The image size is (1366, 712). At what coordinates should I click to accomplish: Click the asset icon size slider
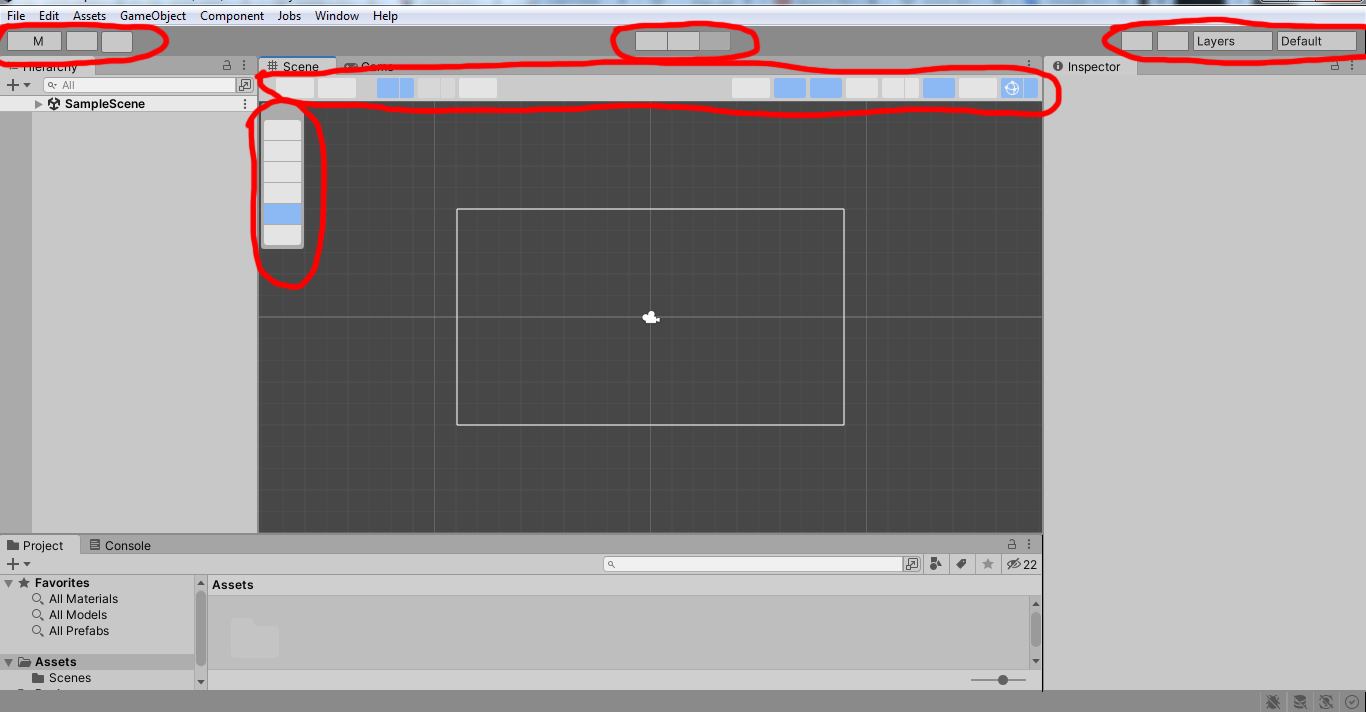(x=1002, y=680)
